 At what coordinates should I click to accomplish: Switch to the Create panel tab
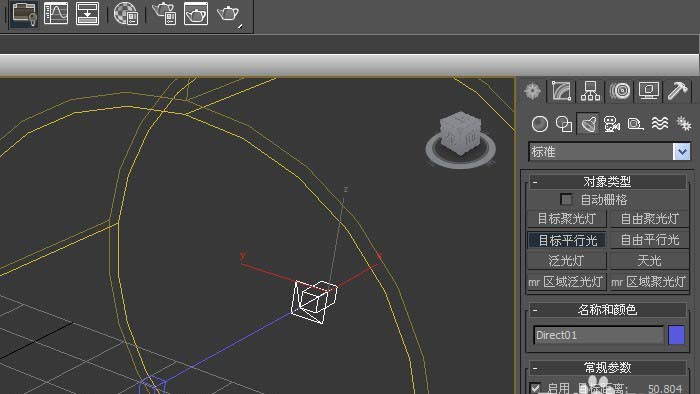(533, 91)
